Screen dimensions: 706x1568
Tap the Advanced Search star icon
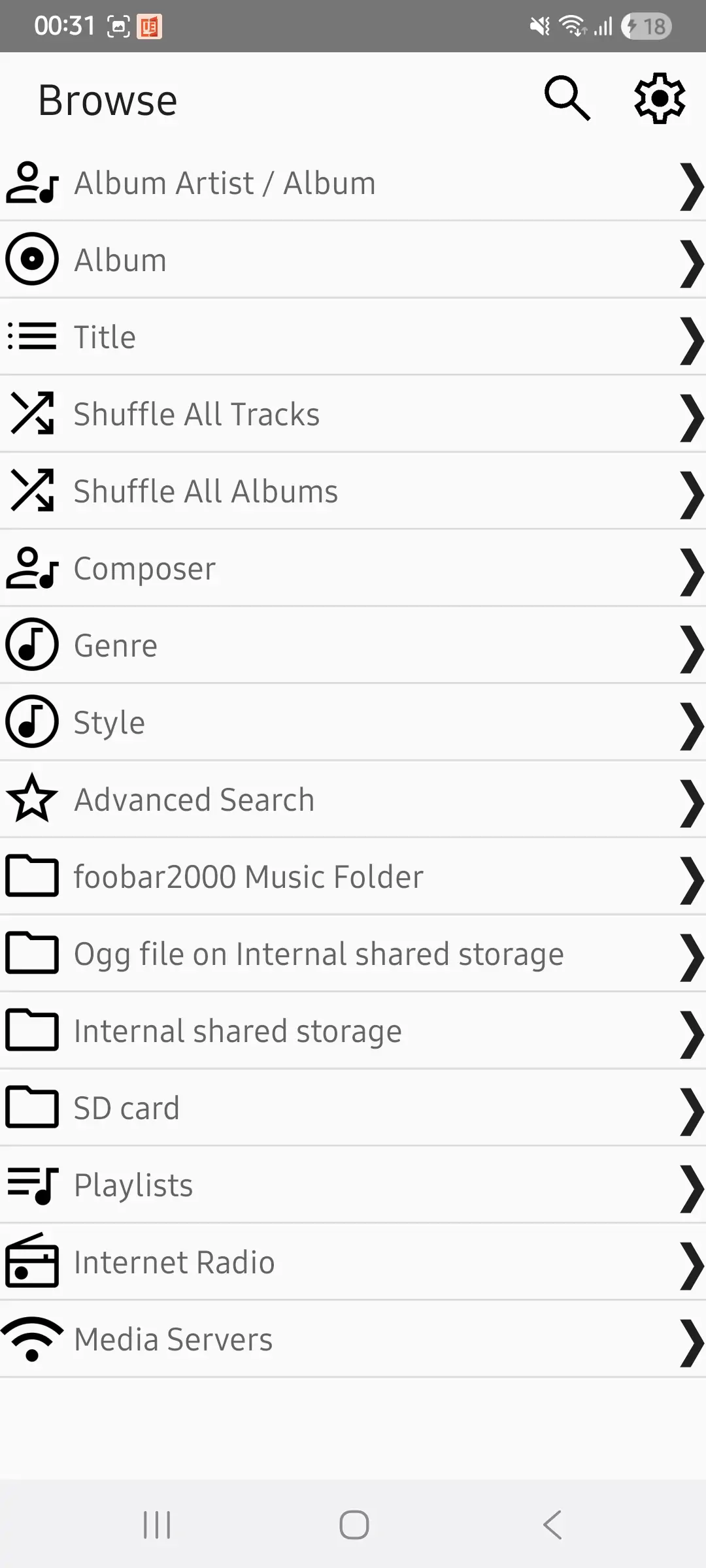(32, 799)
